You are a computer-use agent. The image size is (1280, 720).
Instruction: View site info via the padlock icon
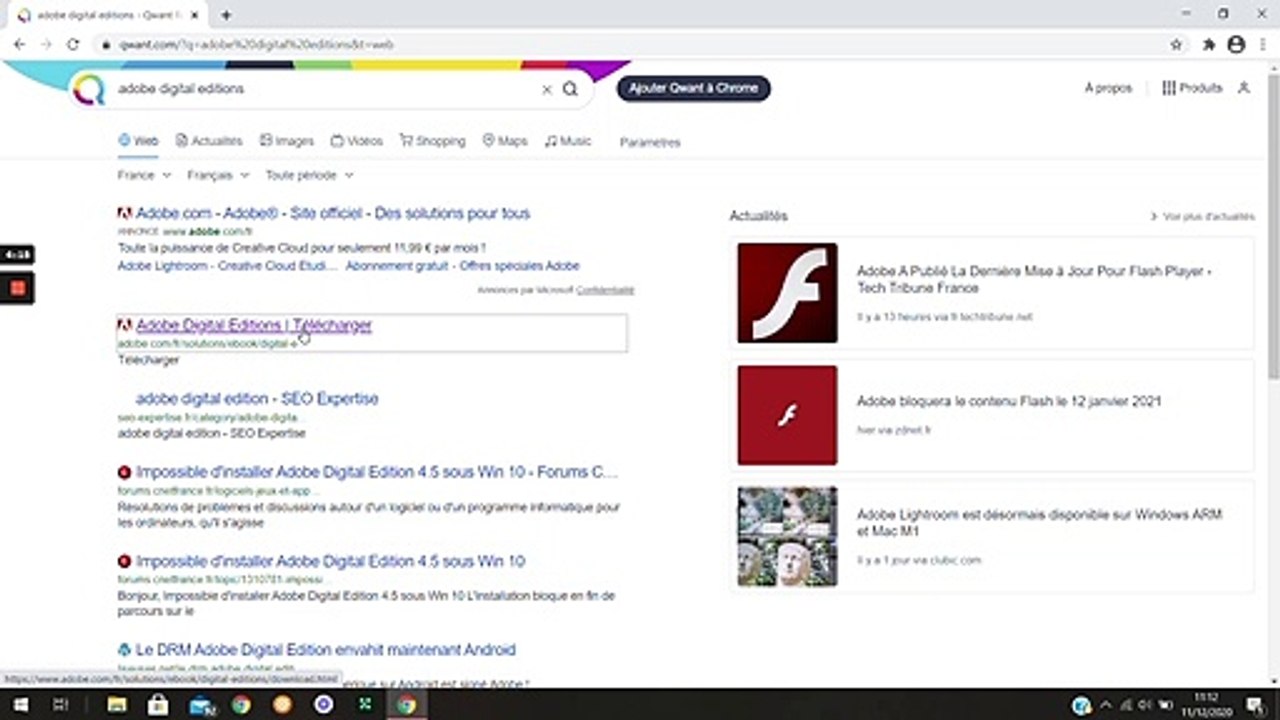[x=105, y=45]
